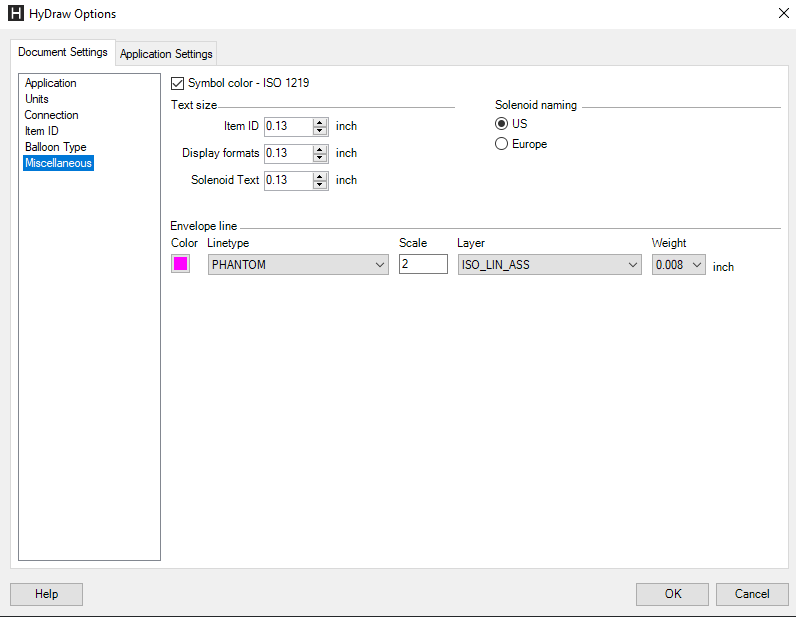Open the Help button

(46, 594)
